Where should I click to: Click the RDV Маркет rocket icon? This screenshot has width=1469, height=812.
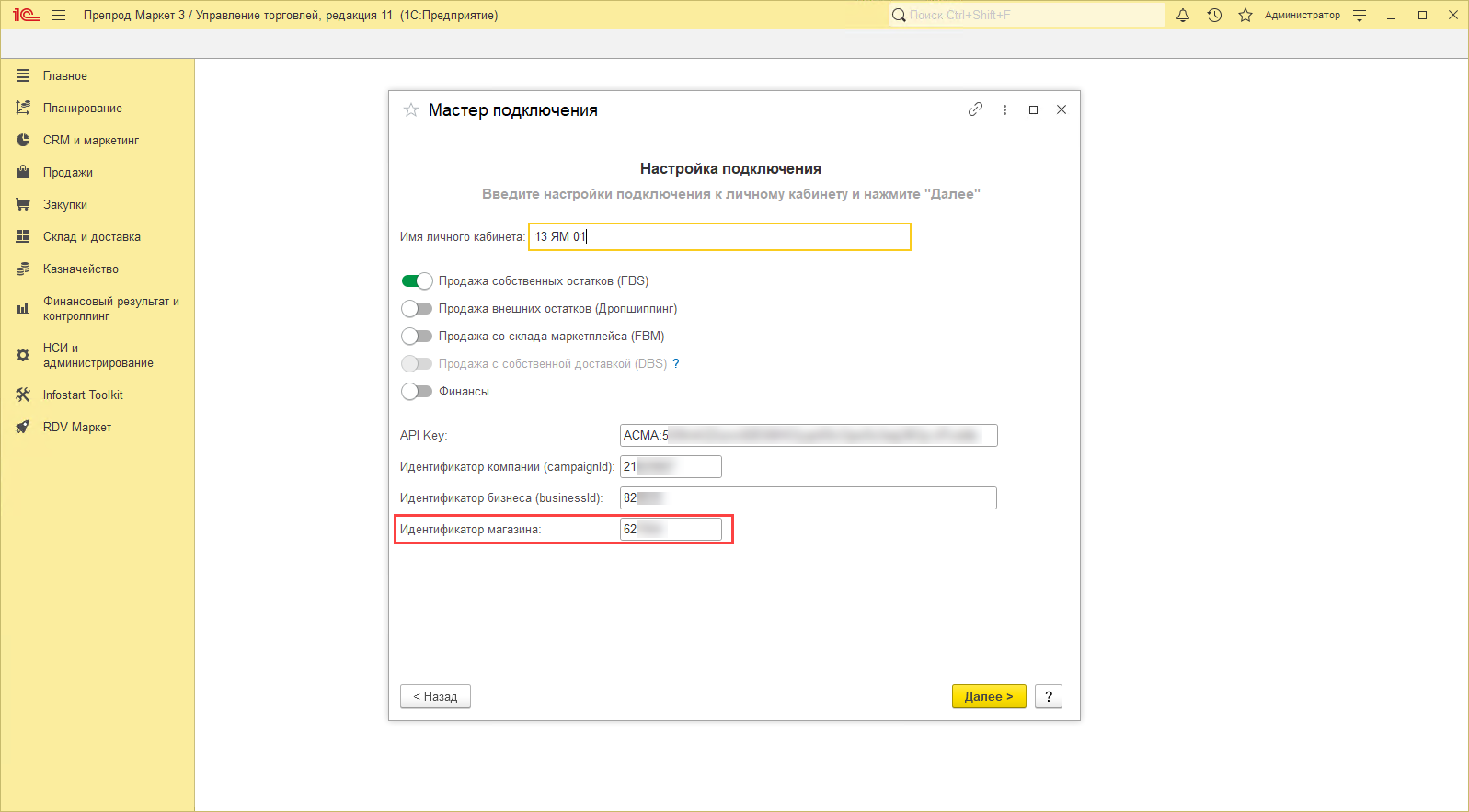coord(23,427)
